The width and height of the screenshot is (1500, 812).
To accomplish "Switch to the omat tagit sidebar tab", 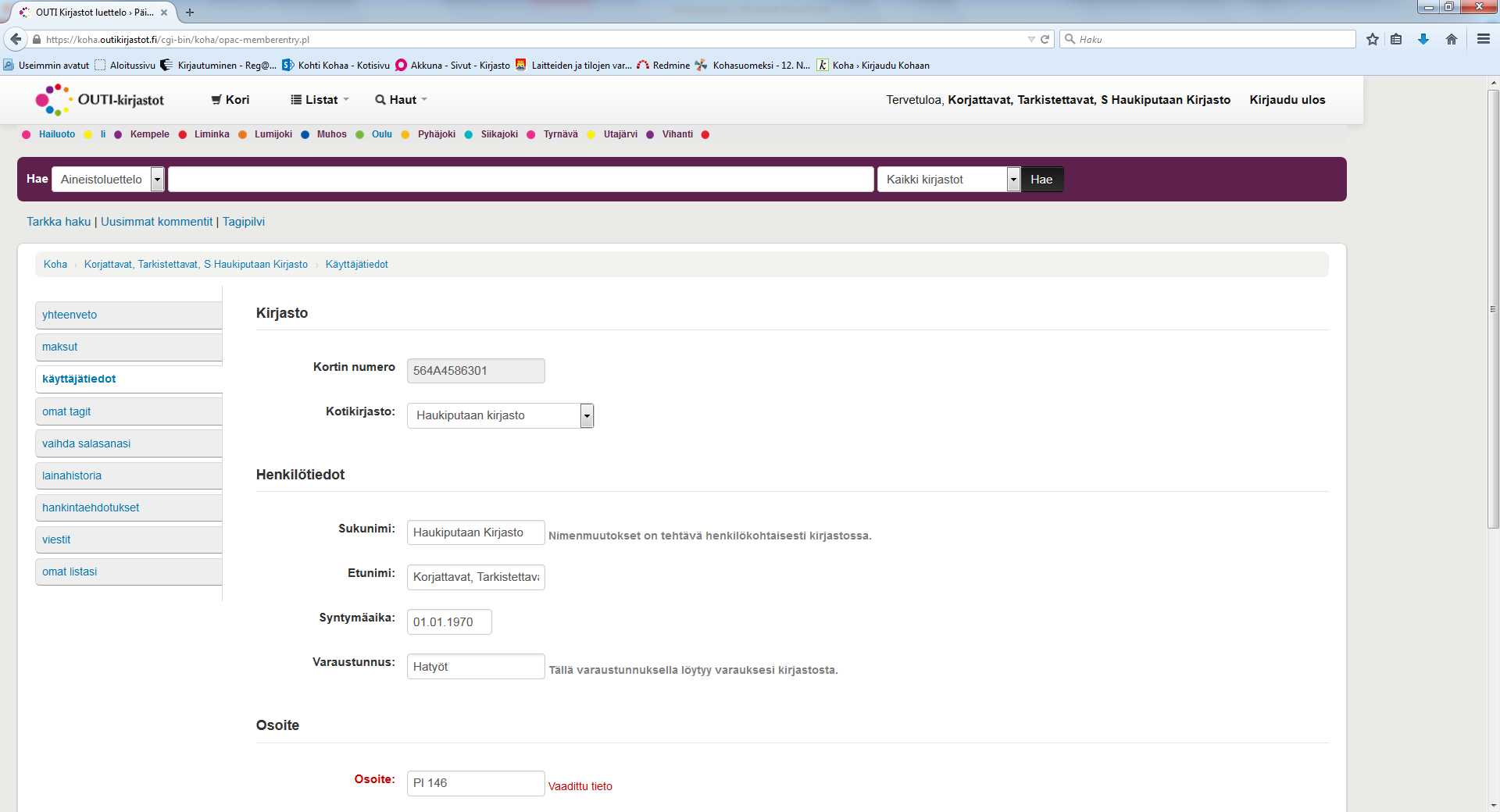I will click(x=129, y=411).
